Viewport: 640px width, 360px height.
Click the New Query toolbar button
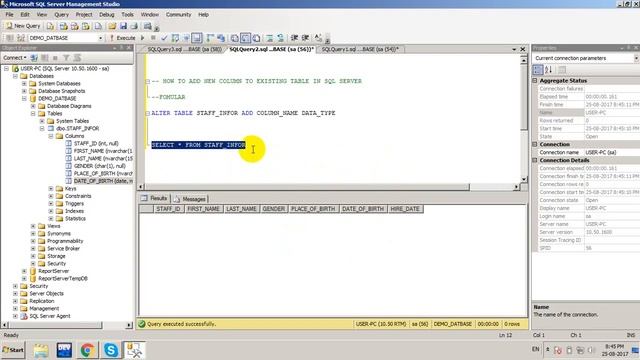23,26
